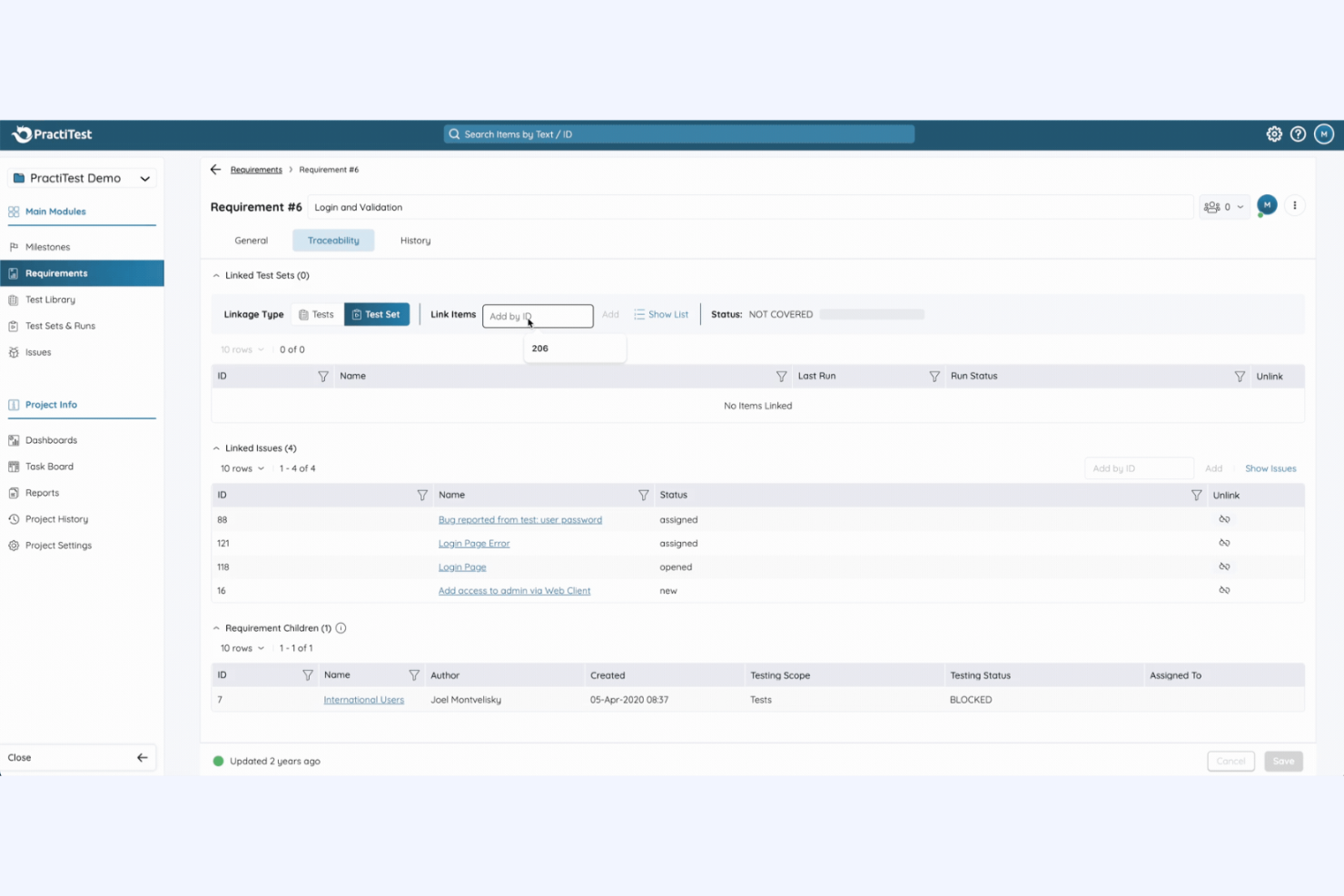Viewport: 1344px width, 896px height.
Task: Open Dashboards from Project Info
Action: tap(51, 439)
